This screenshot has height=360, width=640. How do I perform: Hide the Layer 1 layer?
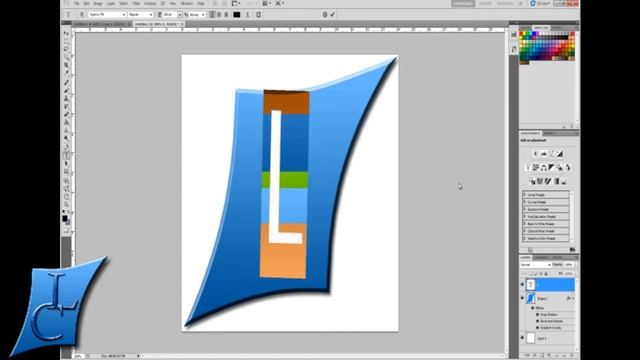pos(522,338)
